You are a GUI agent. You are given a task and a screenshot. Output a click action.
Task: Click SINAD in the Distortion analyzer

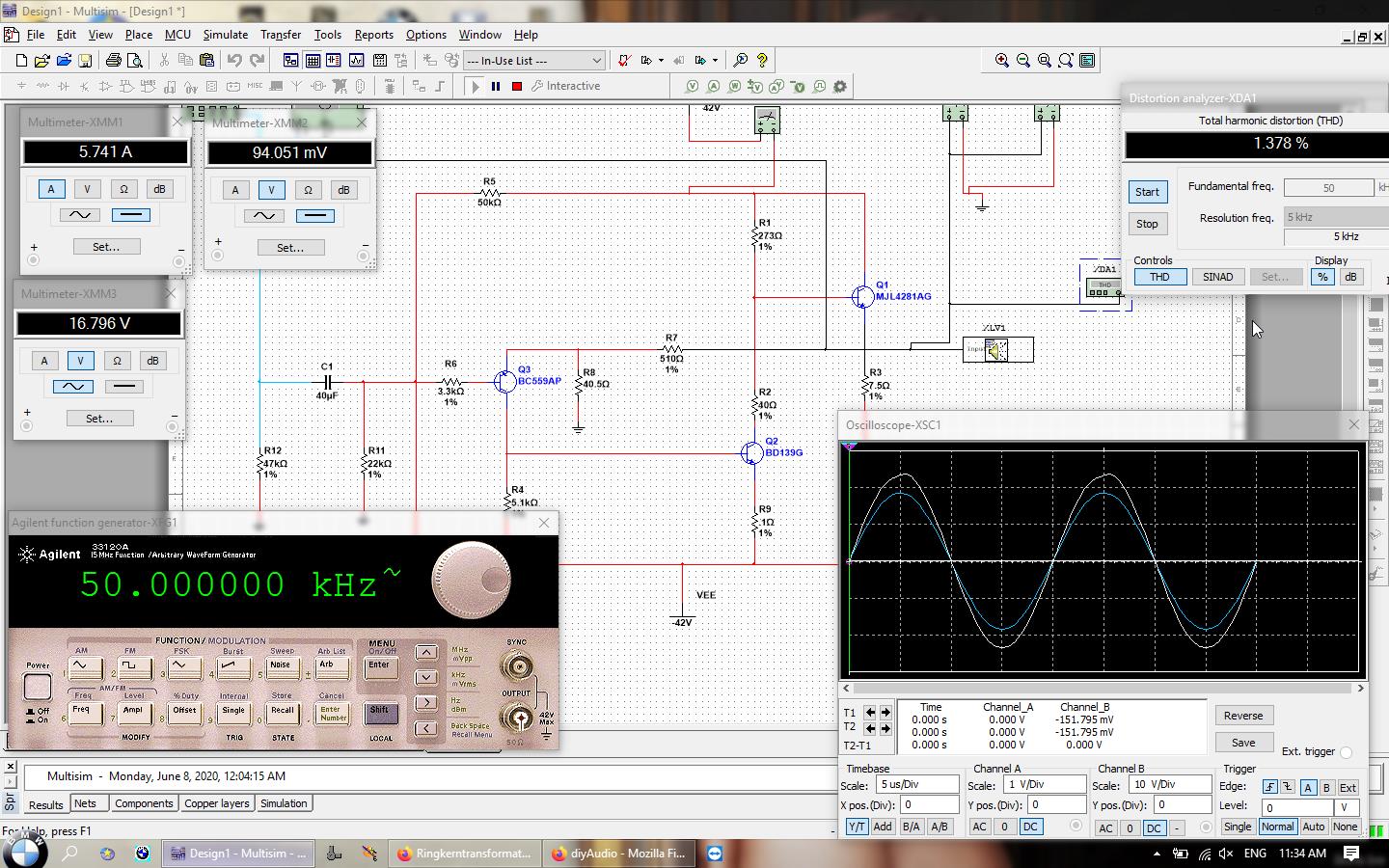1217,277
